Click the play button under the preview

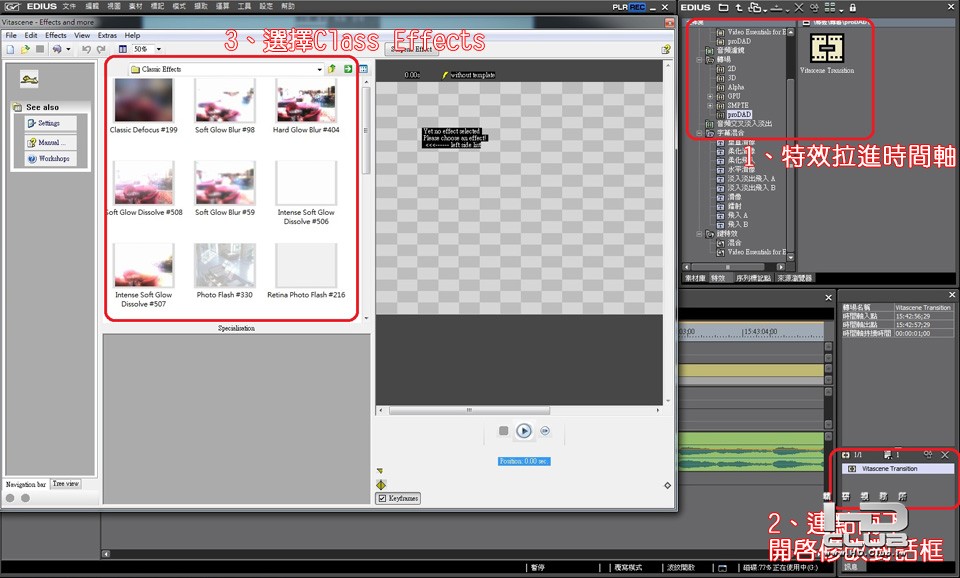tap(523, 431)
